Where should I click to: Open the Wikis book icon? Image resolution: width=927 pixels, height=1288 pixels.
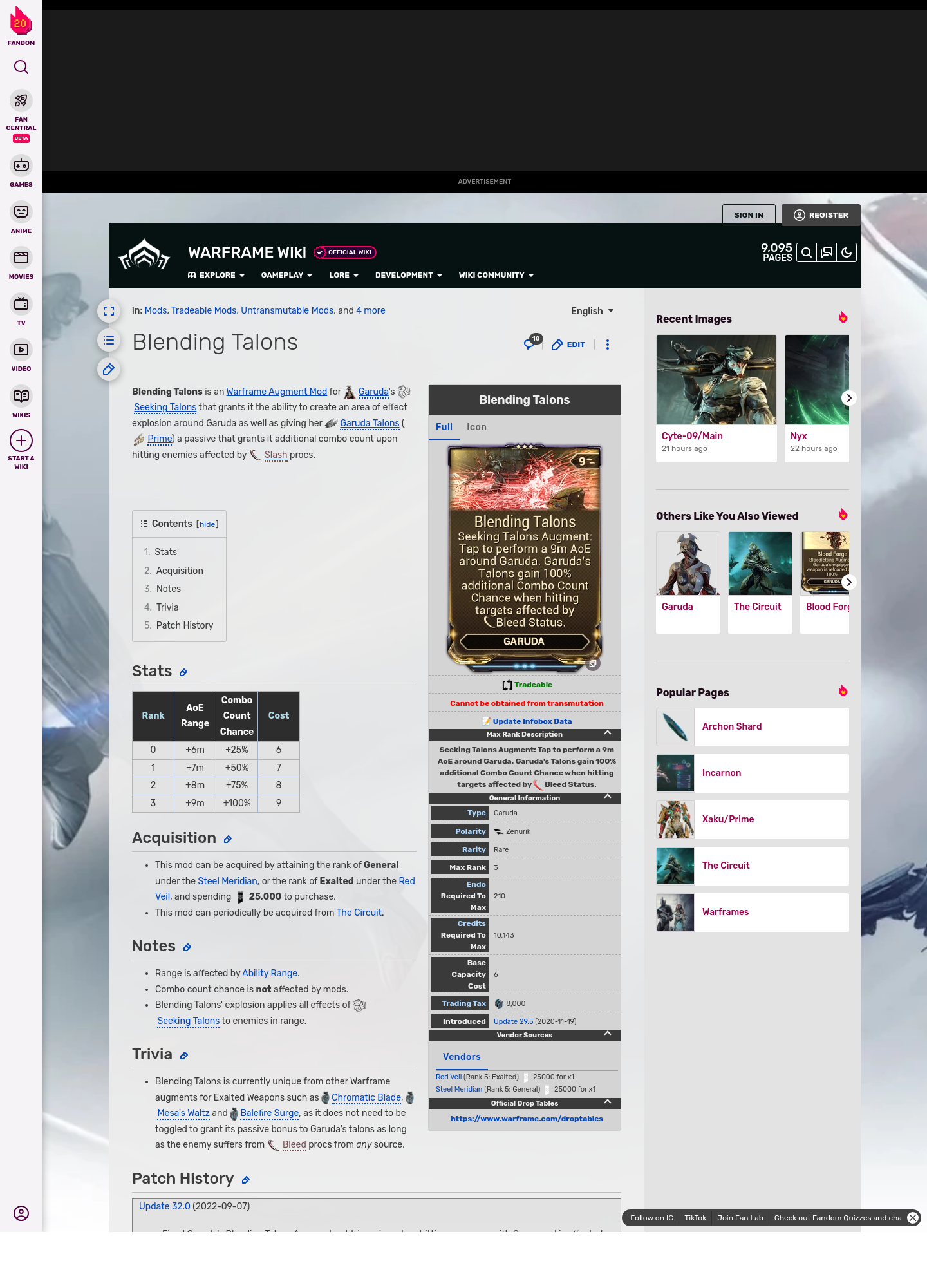pyautogui.click(x=21, y=395)
